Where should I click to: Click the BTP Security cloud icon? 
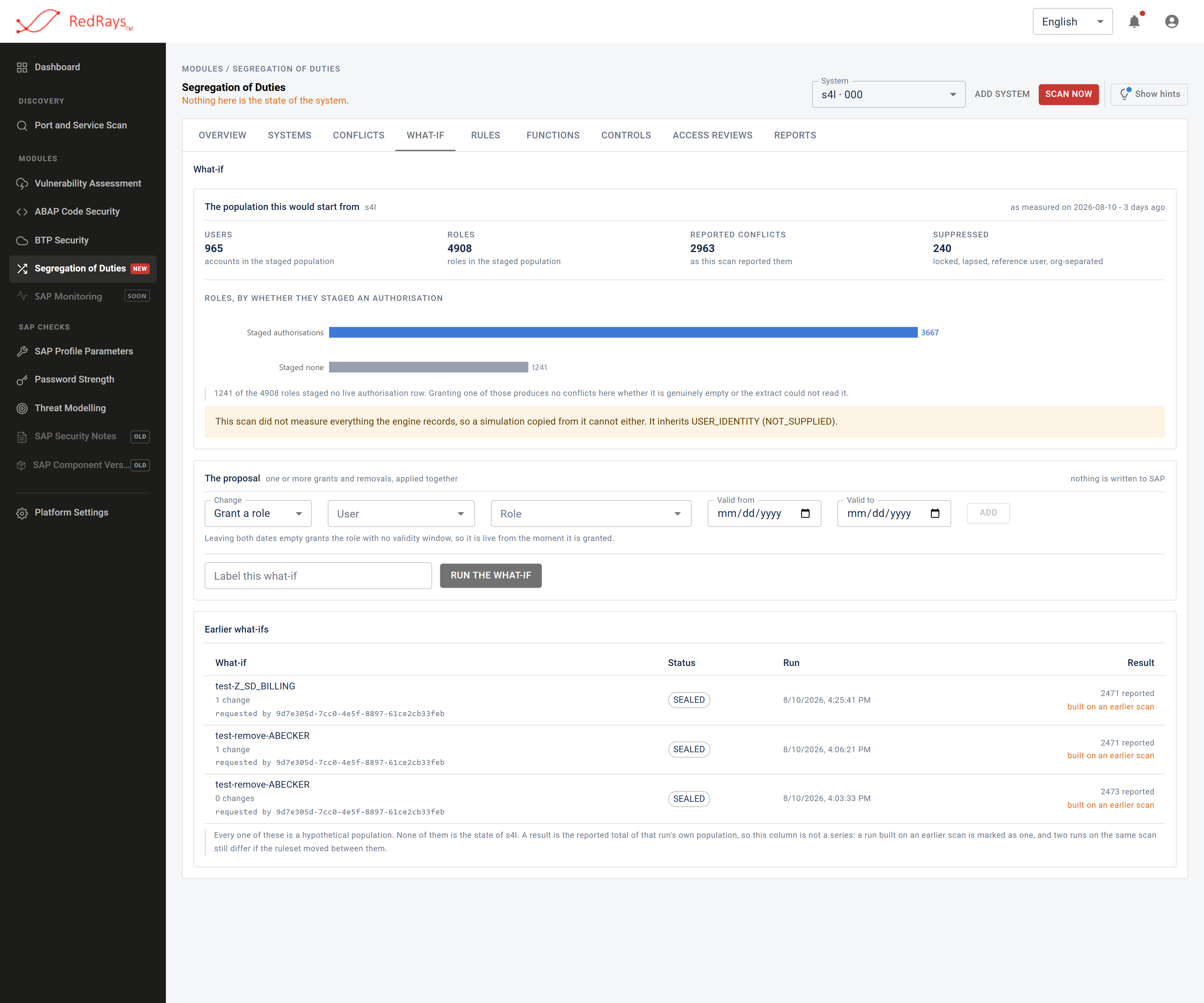(22, 241)
